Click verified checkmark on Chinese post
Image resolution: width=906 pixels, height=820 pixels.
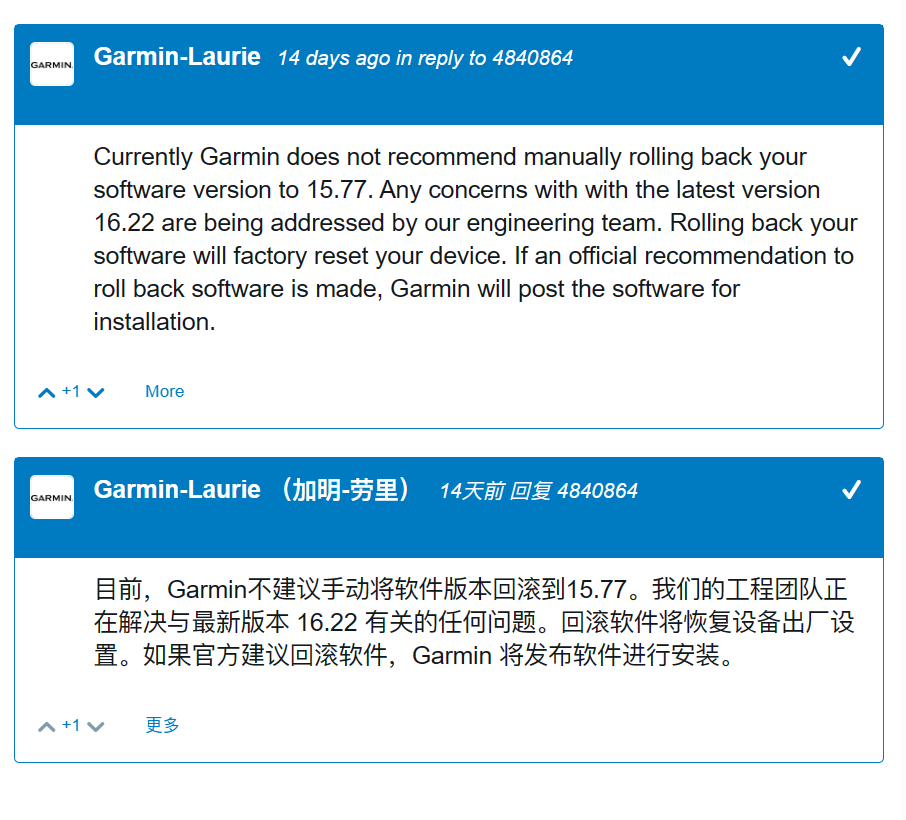point(851,490)
